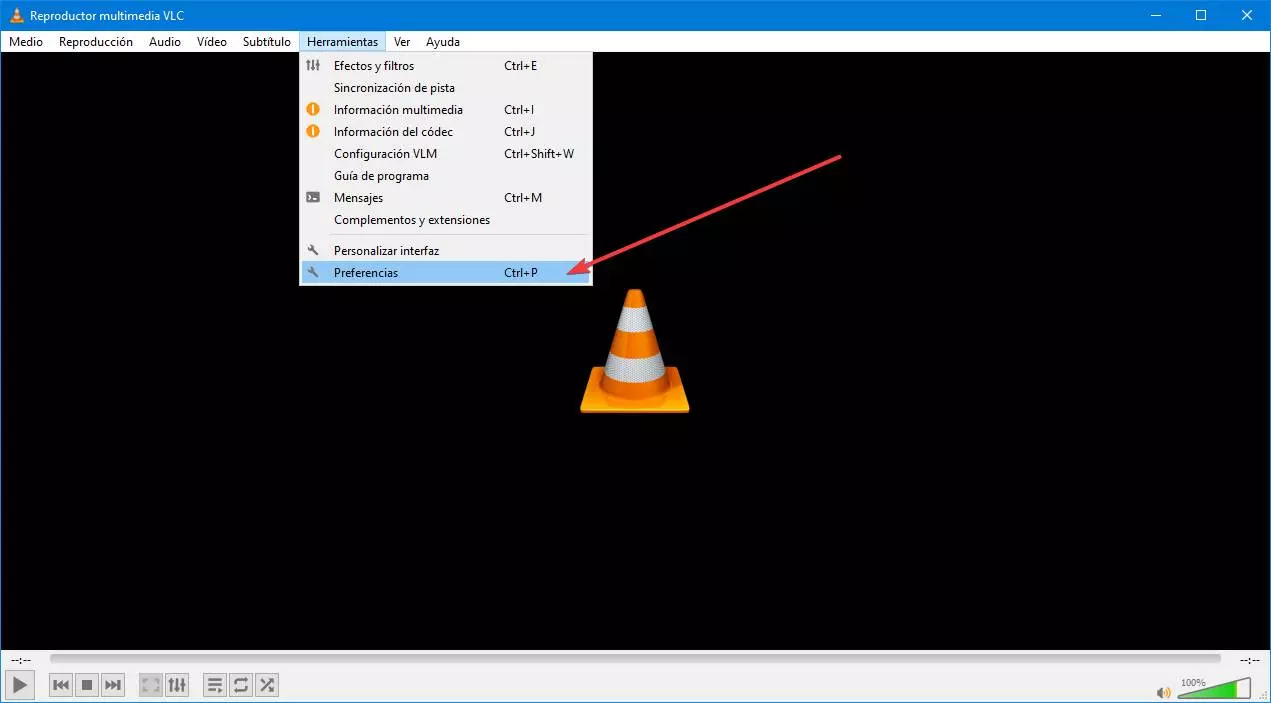Expand the Subtítulo menu

tap(266, 42)
